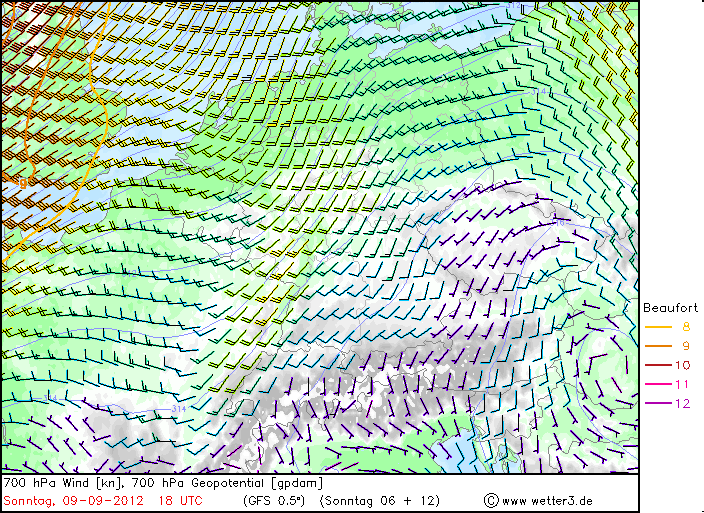Screen dimensions: 704x513
Task: Click the copyright symbol icon
Action: (x=490, y=500)
